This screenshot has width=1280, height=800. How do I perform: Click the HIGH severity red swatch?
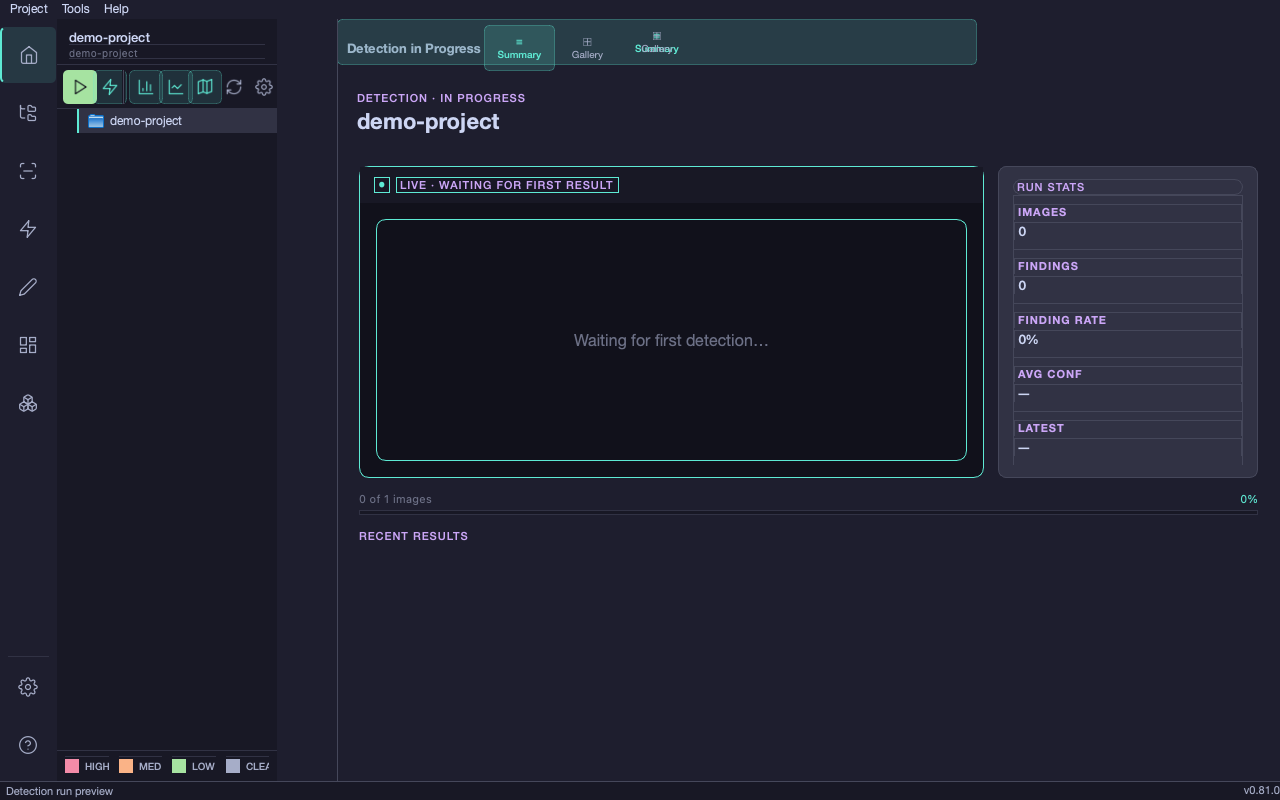coord(72,766)
